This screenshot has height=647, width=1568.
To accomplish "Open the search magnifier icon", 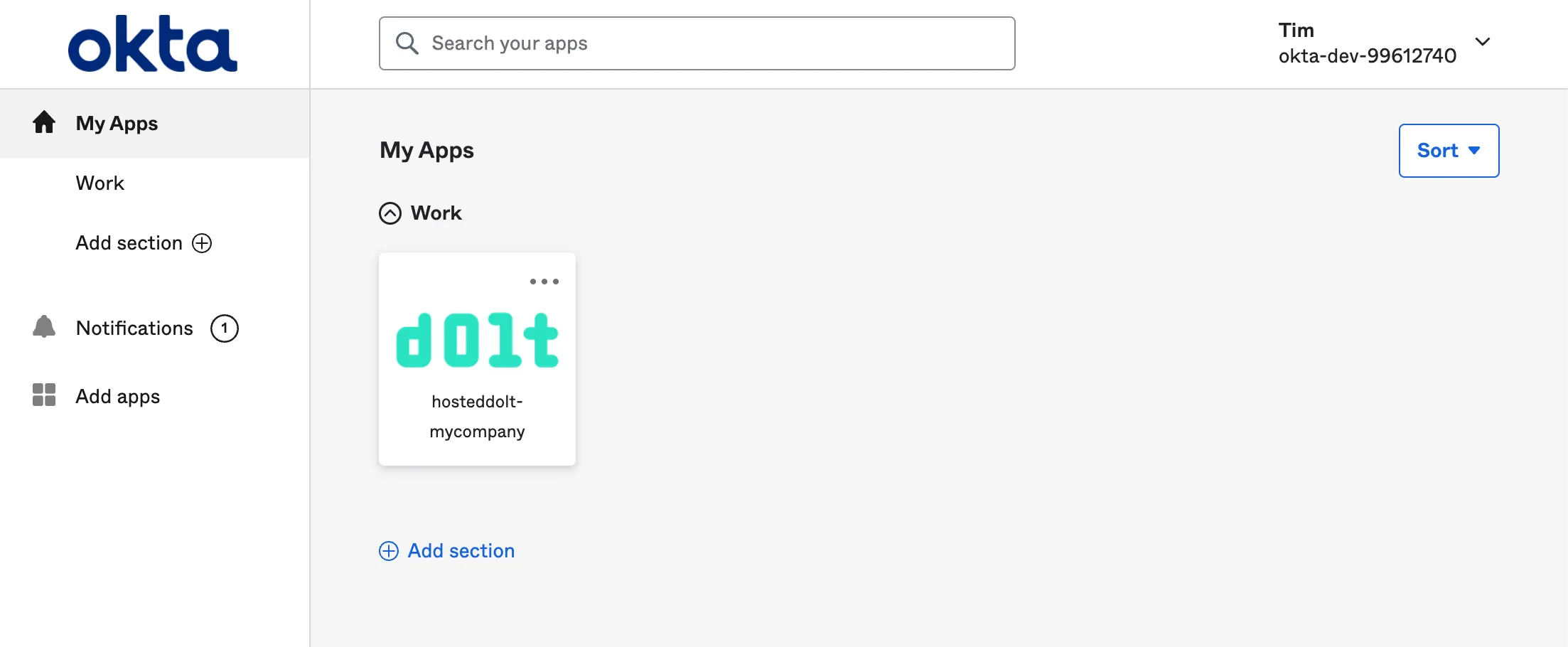I will click(x=407, y=43).
